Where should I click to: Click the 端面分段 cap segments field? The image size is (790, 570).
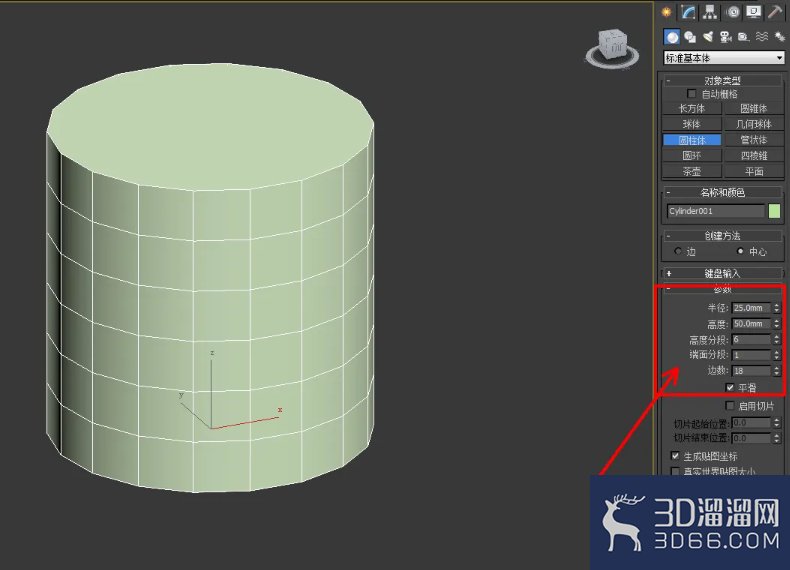click(x=751, y=355)
